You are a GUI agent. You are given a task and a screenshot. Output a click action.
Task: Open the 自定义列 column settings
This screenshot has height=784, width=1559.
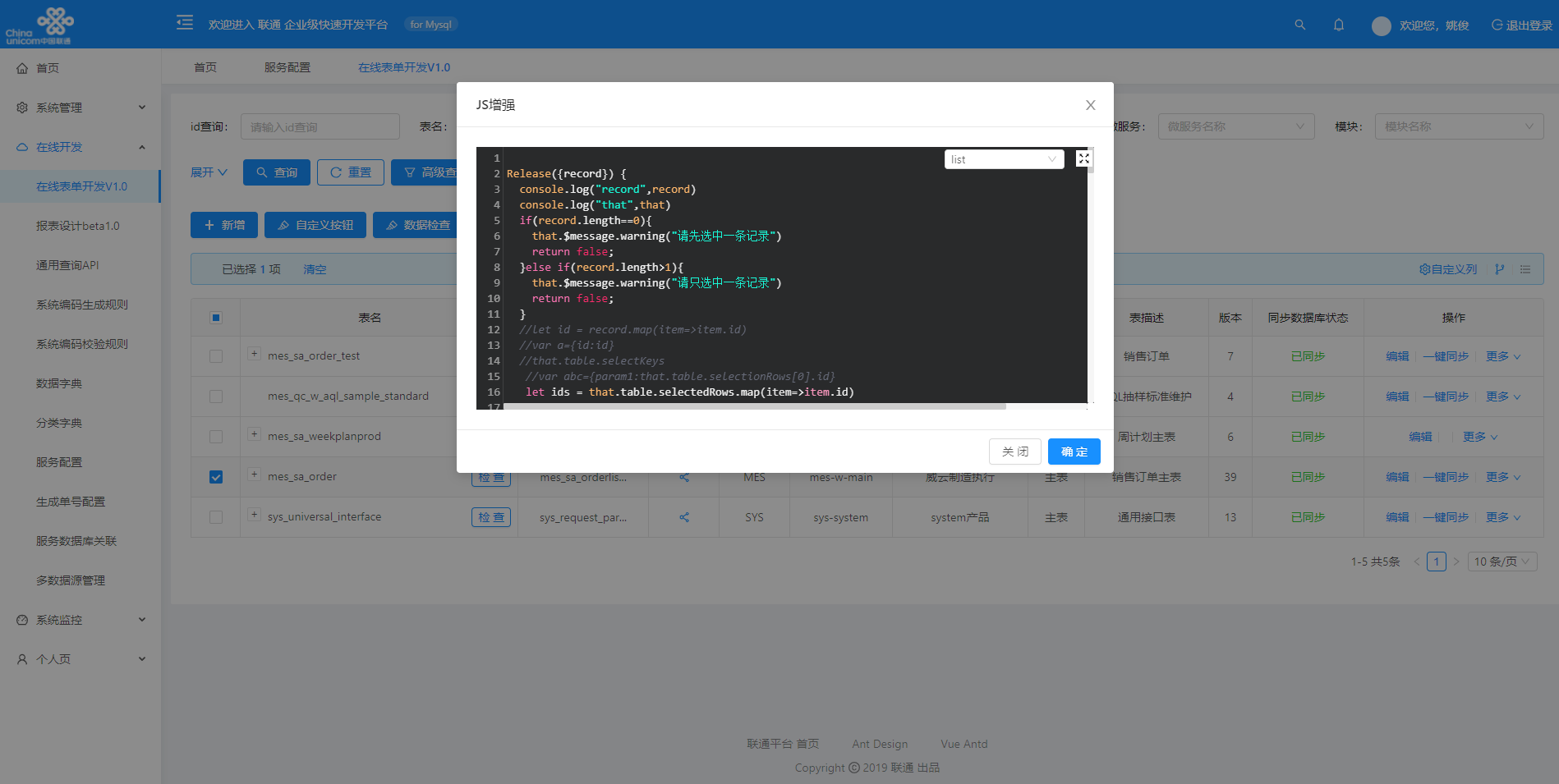coord(1448,269)
